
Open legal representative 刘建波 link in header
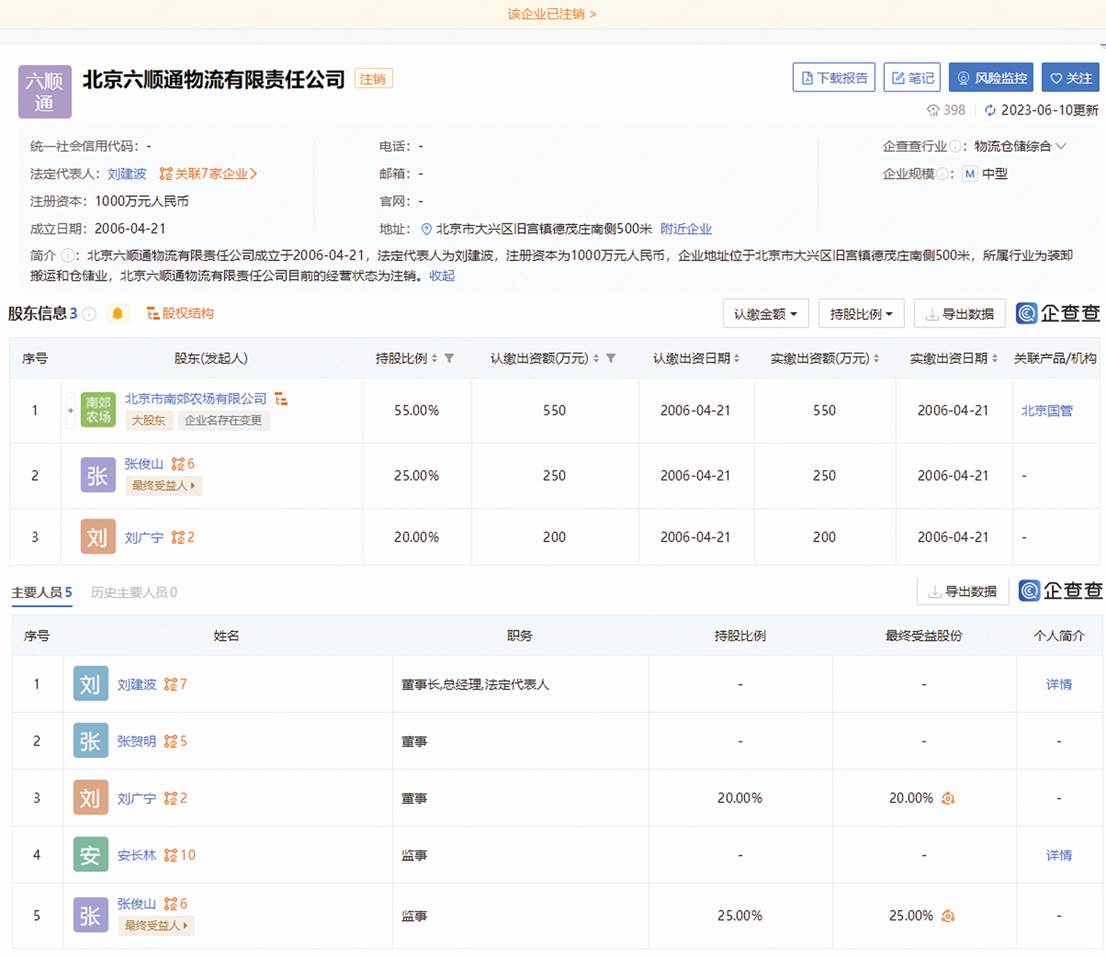click(x=127, y=174)
